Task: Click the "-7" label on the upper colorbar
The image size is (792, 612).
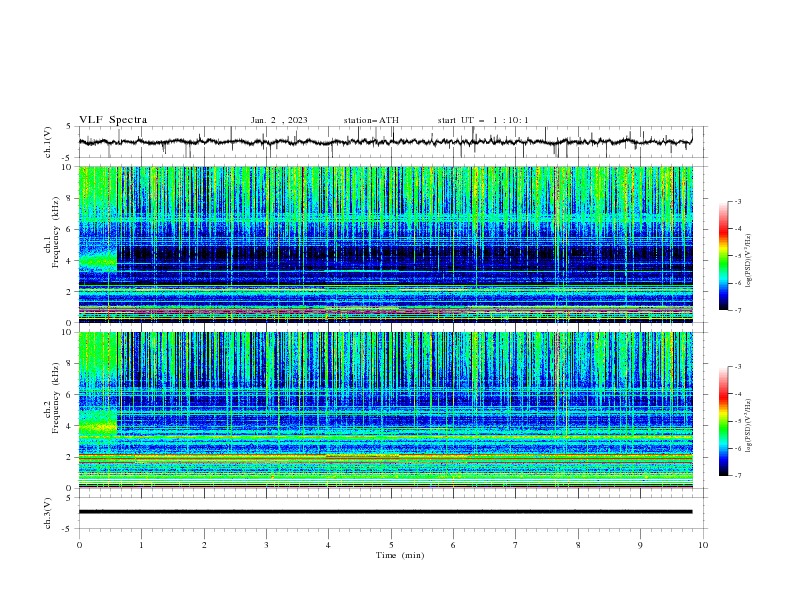Action: point(737,310)
